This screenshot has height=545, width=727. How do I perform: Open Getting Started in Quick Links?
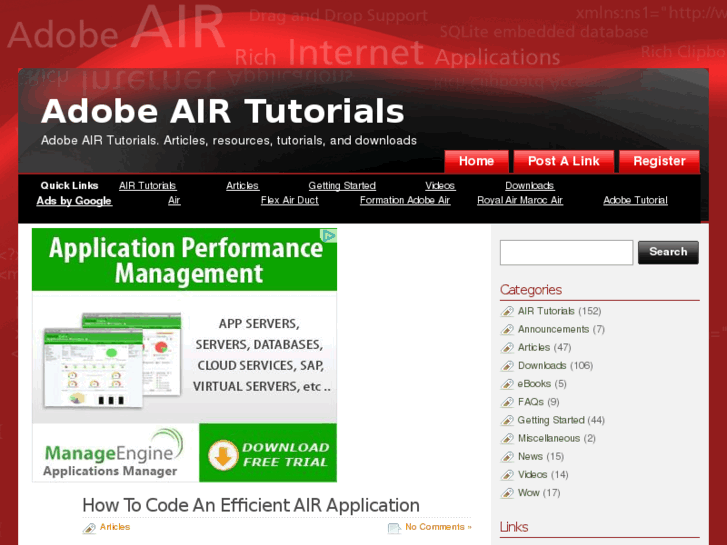coord(342,186)
